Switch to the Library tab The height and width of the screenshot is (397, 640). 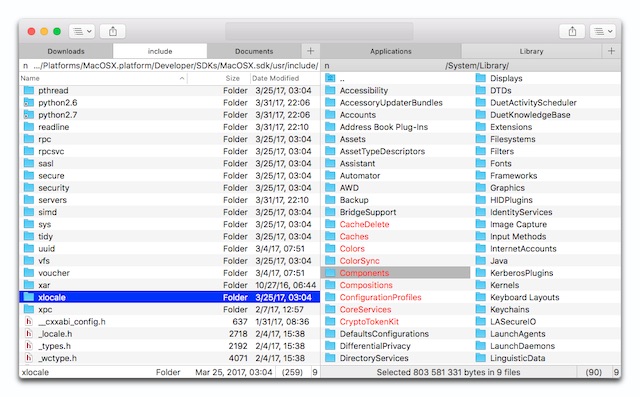click(x=531, y=51)
